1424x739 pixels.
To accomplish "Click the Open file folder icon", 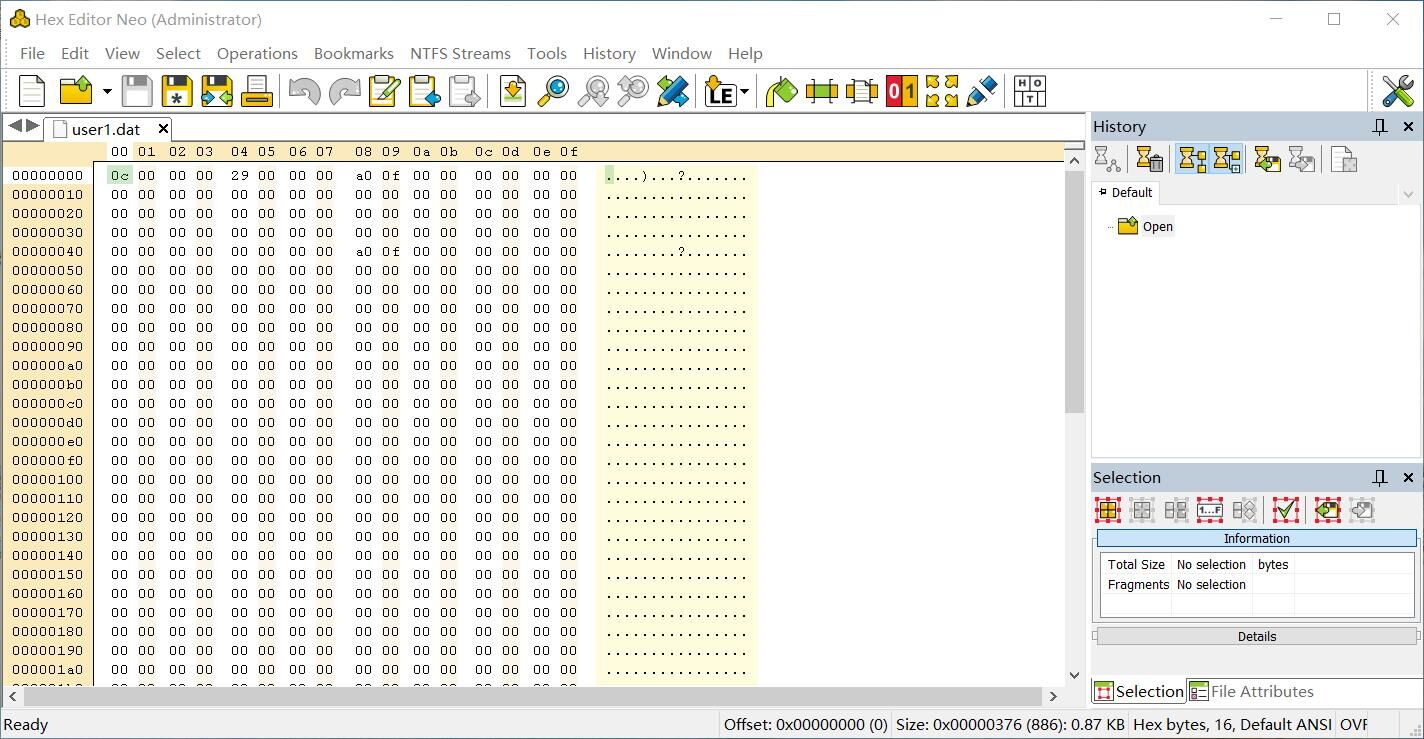I will click(77, 91).
